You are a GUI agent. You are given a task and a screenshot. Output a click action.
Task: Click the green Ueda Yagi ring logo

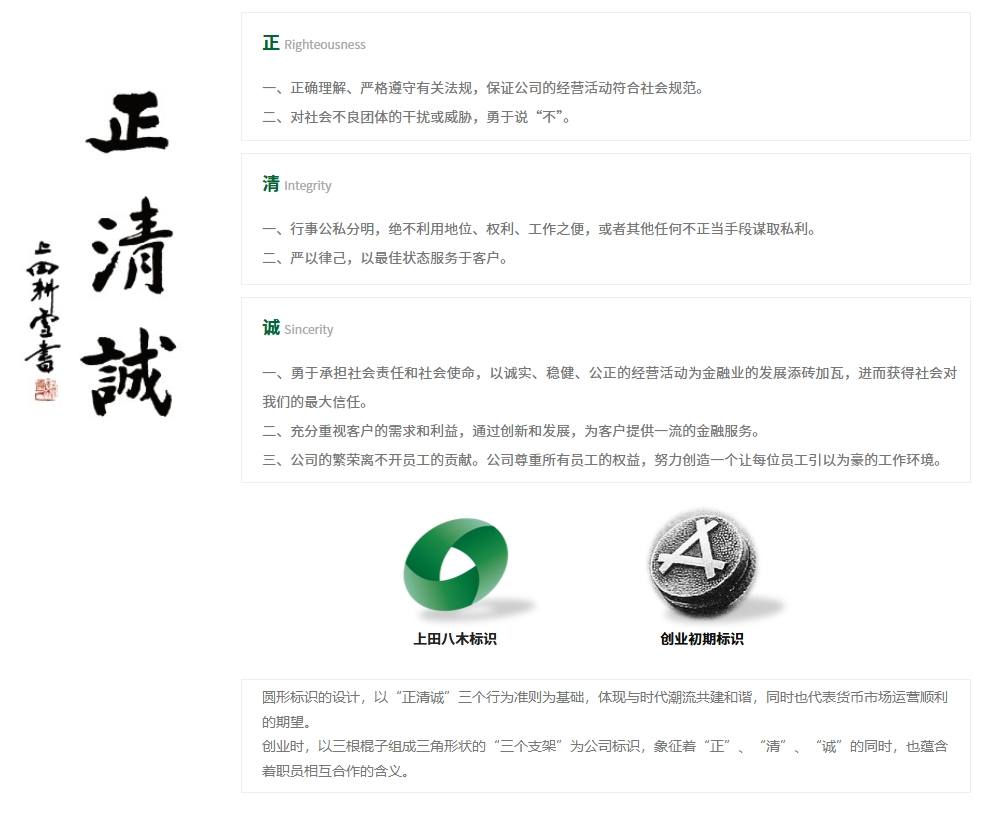[456, 566]
